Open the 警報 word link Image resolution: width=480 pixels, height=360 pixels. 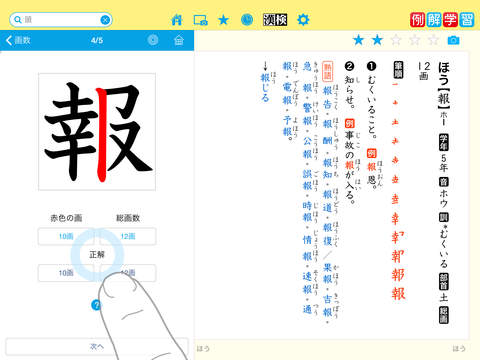(307, 114)
